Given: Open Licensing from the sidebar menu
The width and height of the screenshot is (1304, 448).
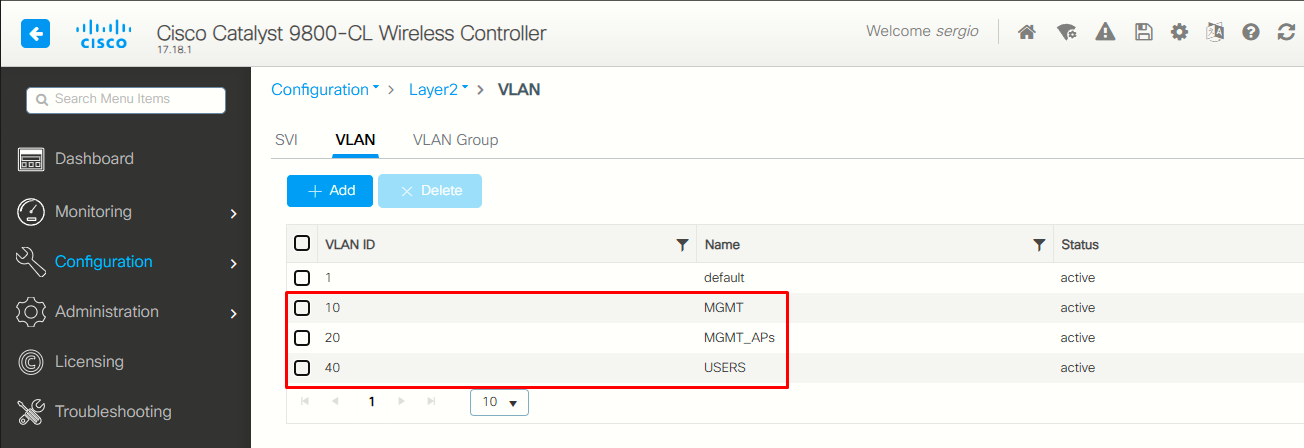Looking at the screenshot, I should 89,362.
